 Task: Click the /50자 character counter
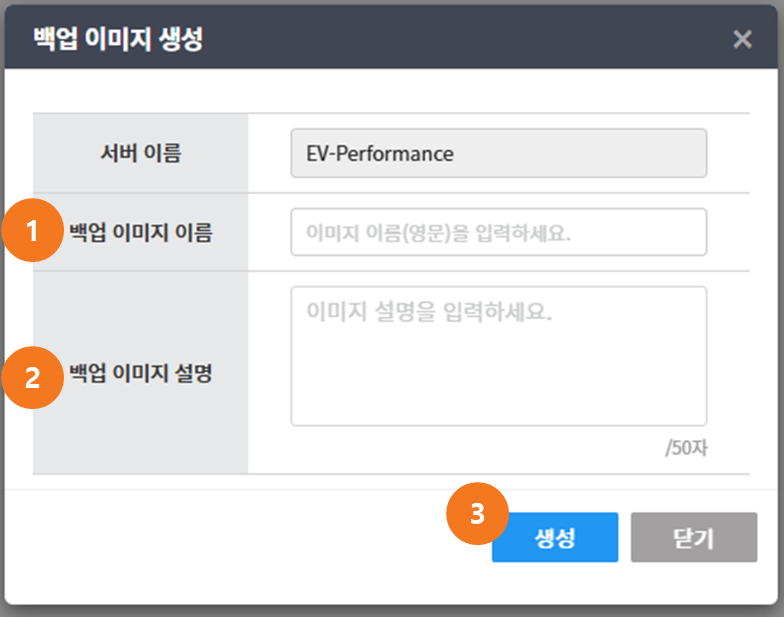(686, 447)
